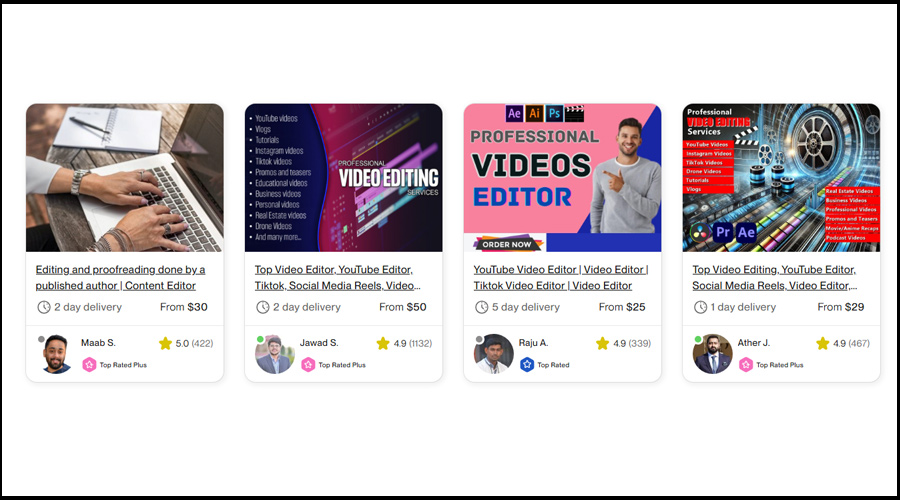The image size is (900, 500).
Task: Click the star rating icon beside 5.0 (422)
Action: coord(165,343)
